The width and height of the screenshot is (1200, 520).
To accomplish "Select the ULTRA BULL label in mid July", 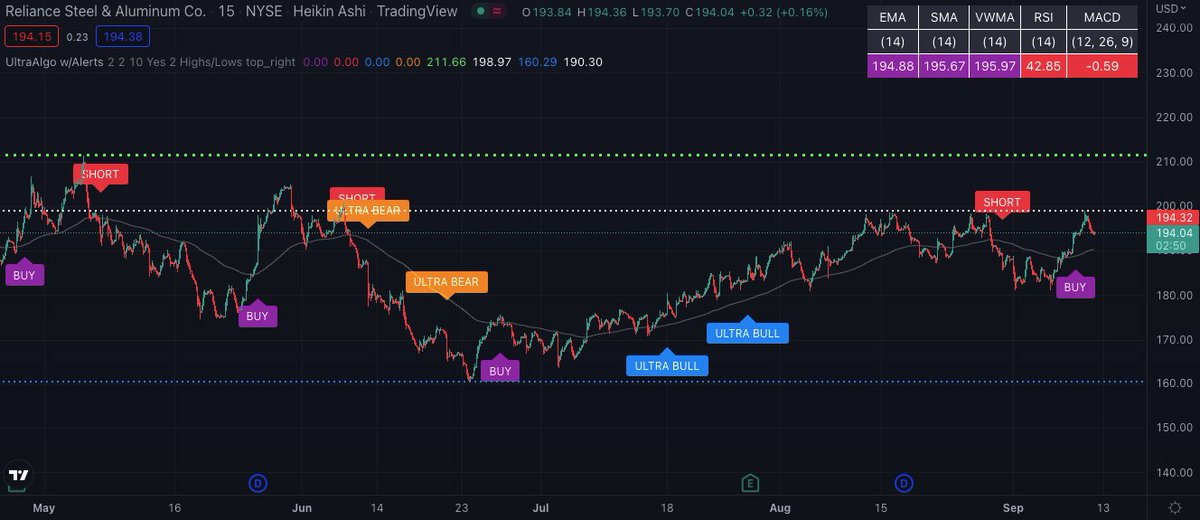I will click(668, 364).
